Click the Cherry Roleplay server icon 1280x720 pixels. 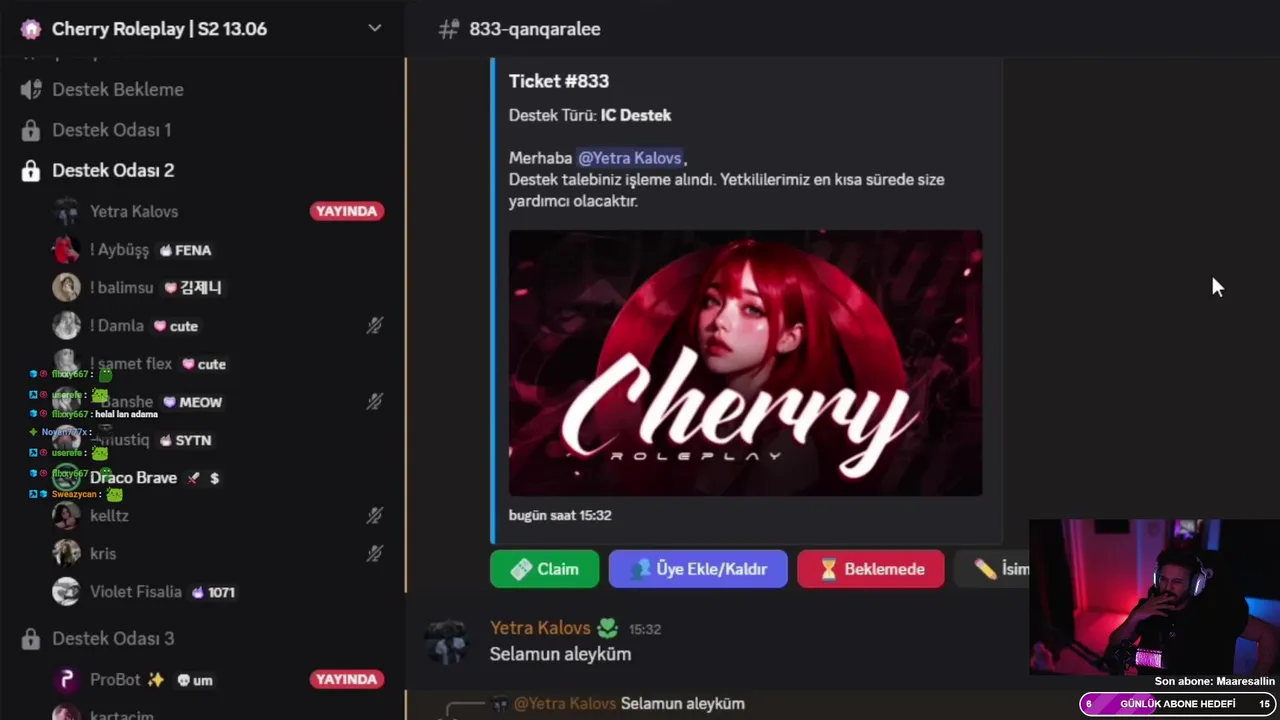click(x=31, y=29)
